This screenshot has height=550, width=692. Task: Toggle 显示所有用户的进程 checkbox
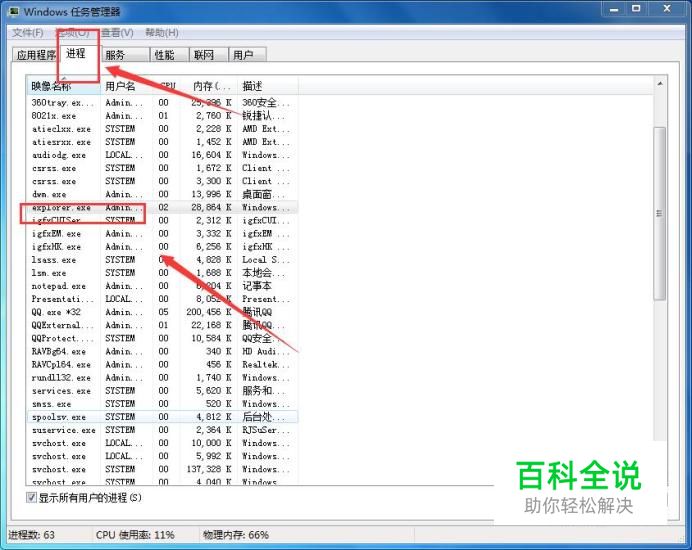click(31, 498)
